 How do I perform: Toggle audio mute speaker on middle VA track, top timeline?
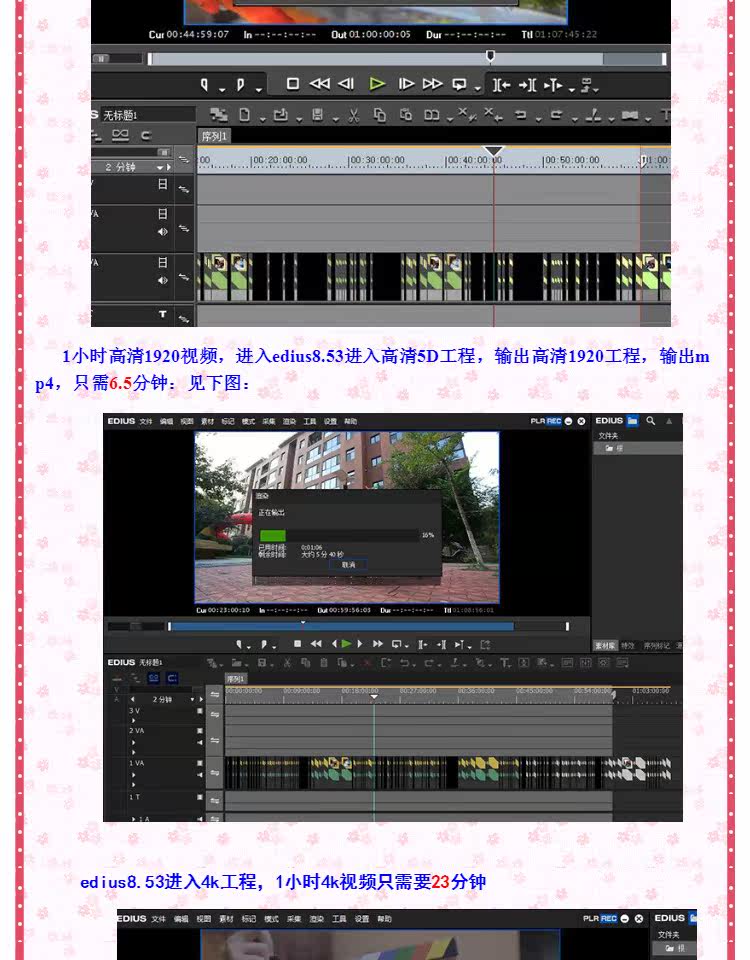pos(162,232)
